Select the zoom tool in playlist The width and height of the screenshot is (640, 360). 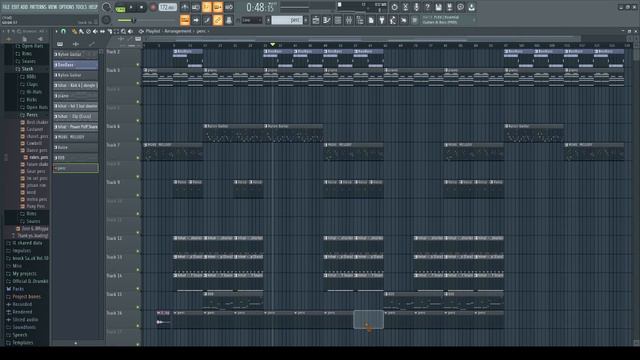(123, 31)
